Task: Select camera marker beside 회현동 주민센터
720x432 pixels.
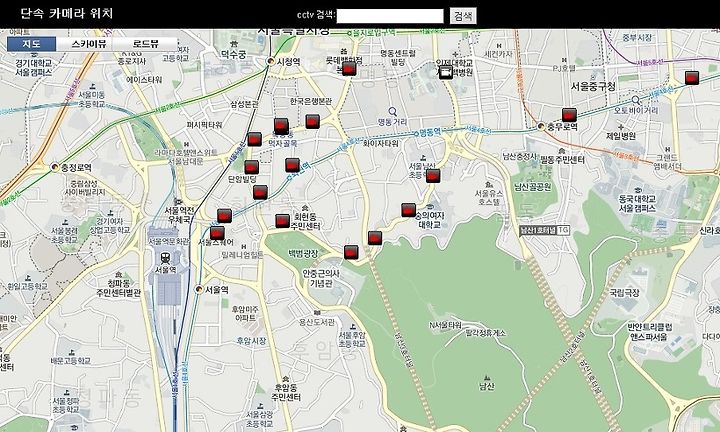Action: pyautogui.click(x=282, y=221)
